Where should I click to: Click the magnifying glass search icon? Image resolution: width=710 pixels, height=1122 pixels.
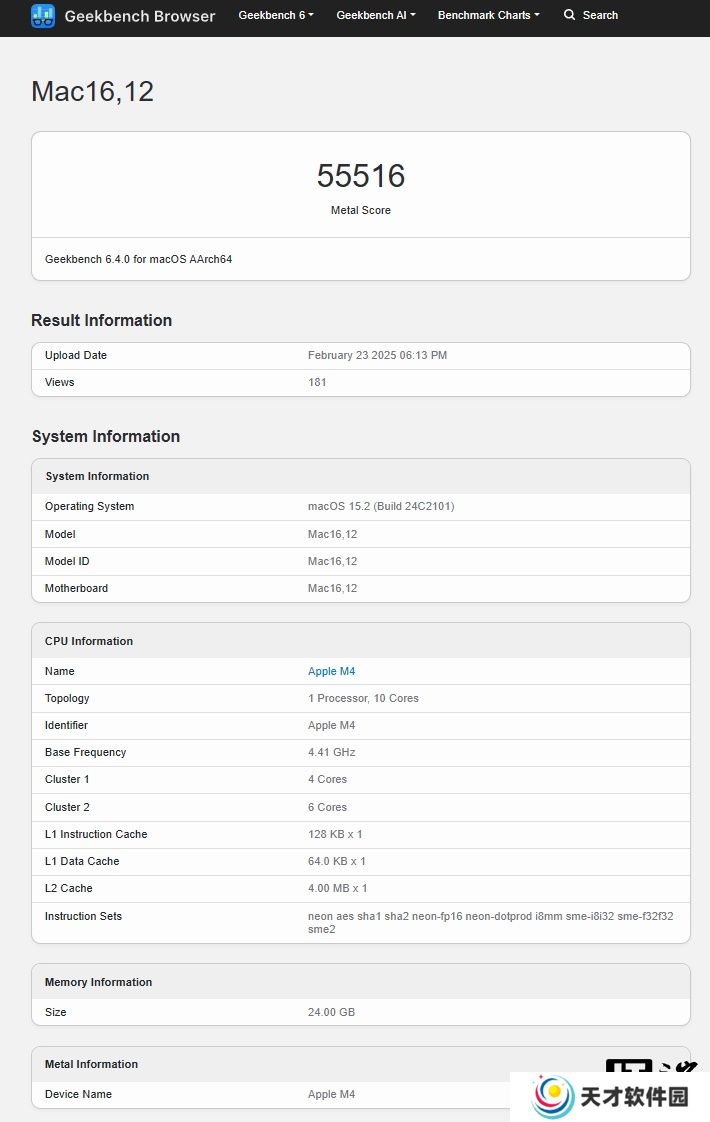coord(569,15)
